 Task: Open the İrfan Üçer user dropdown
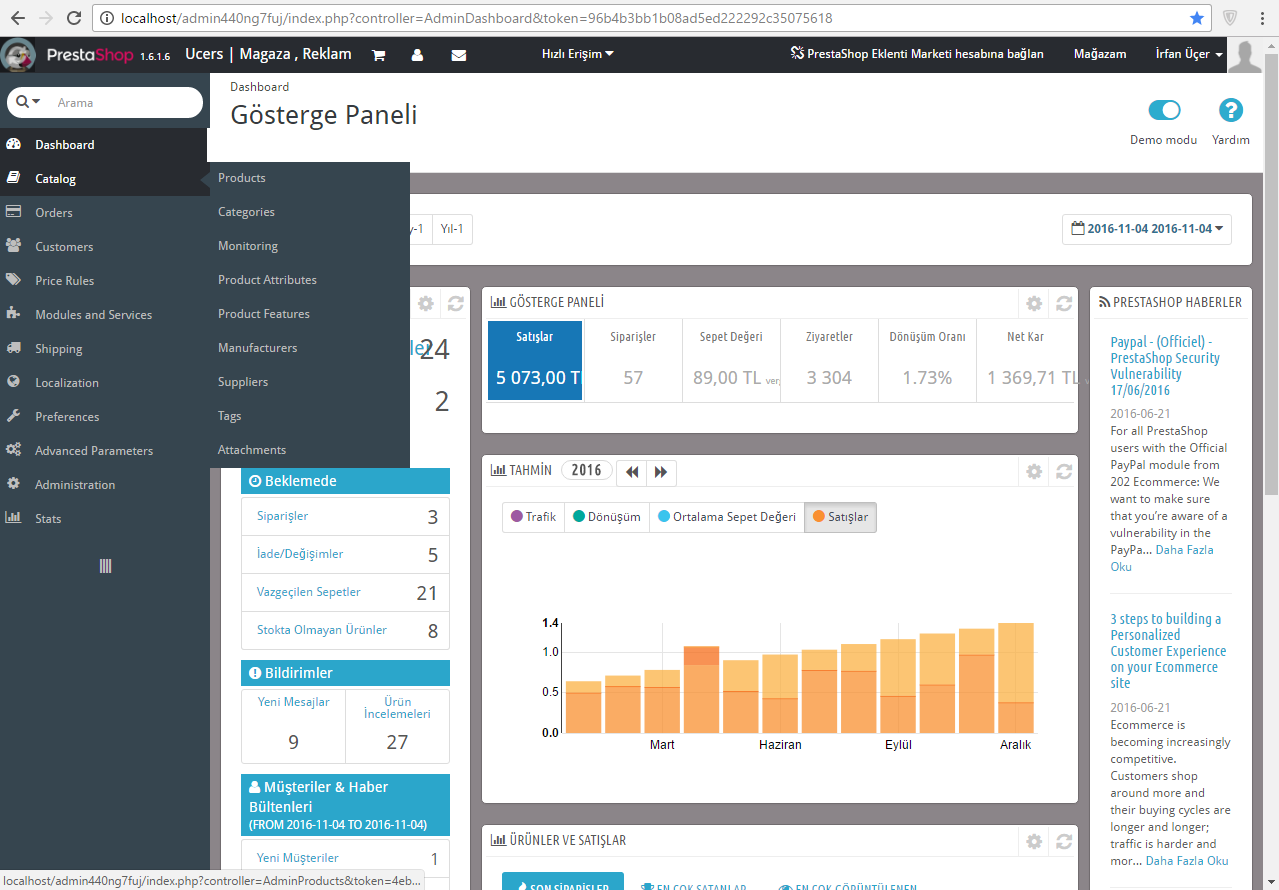tap(1189, 54)
